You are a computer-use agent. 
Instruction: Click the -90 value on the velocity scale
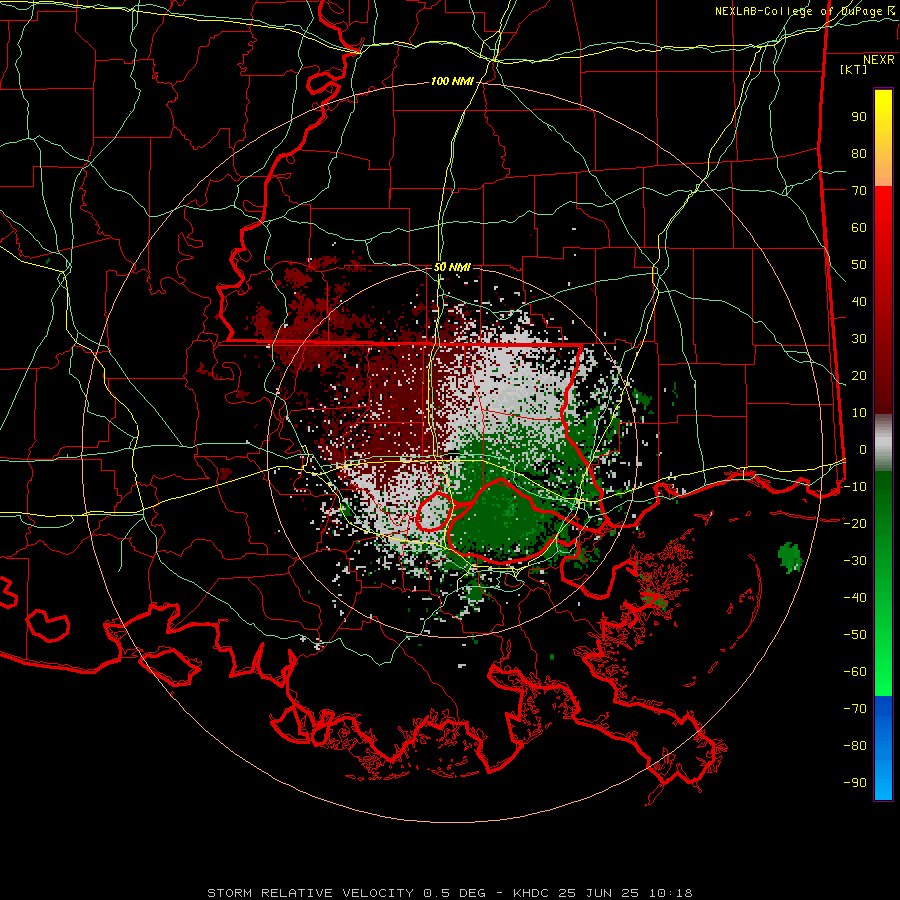tap(855, 783)
